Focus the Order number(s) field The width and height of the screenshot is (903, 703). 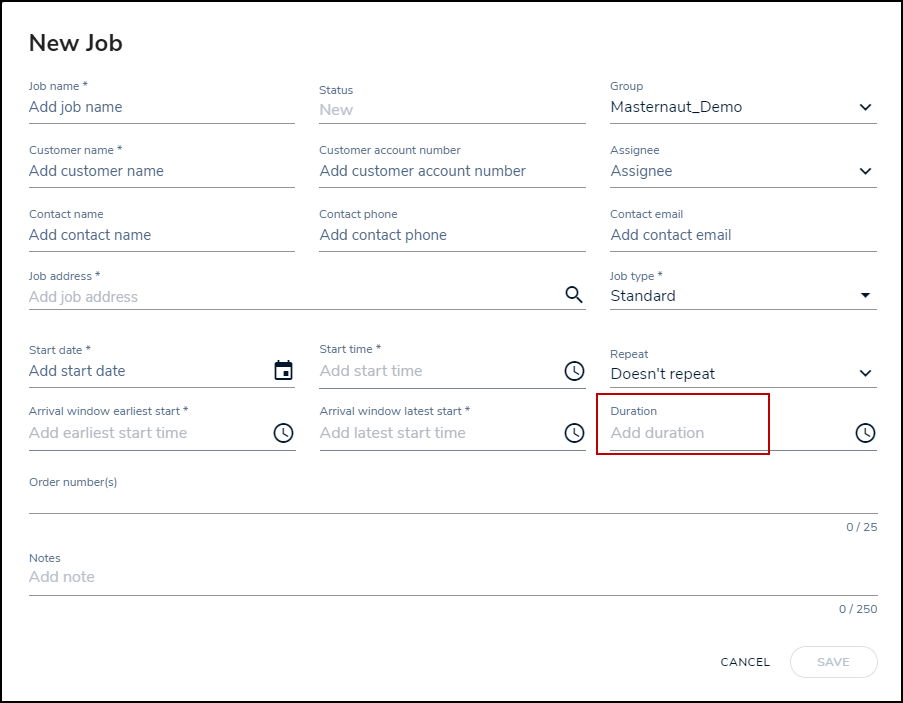453,501
